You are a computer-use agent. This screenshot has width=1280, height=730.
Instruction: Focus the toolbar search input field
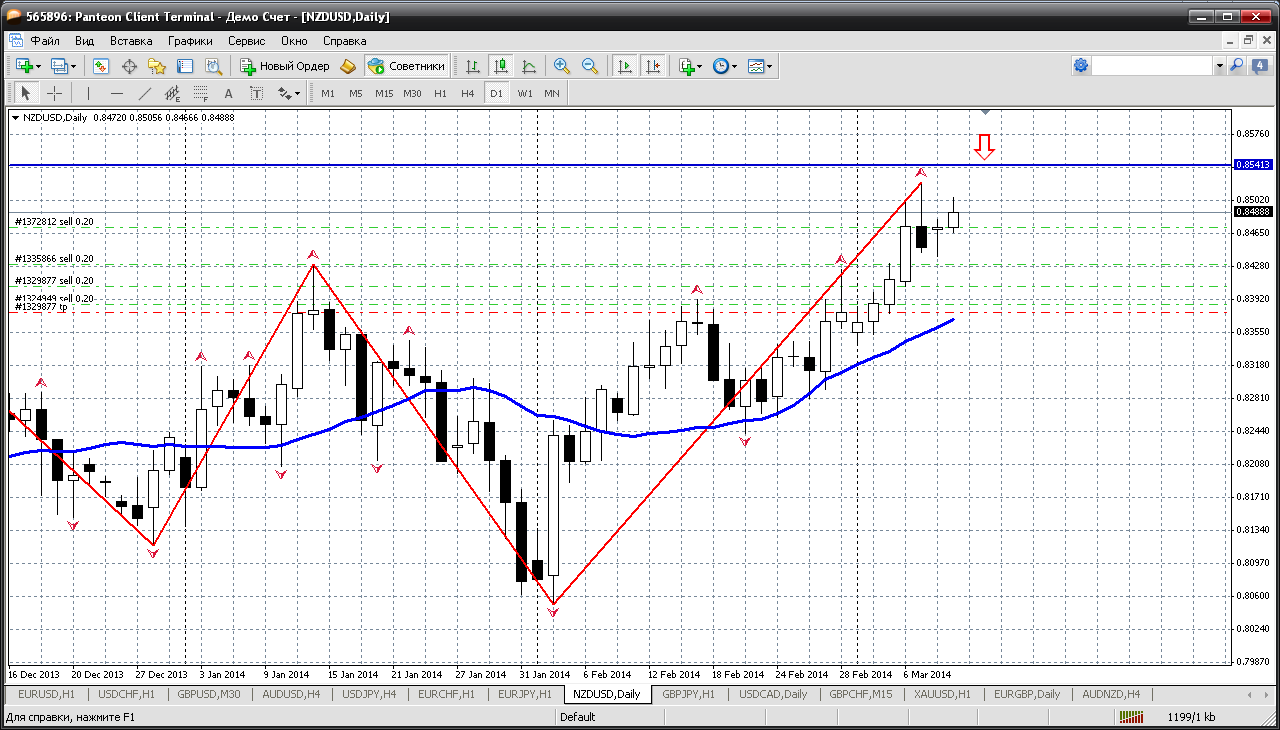click(x=1152, y=66)
